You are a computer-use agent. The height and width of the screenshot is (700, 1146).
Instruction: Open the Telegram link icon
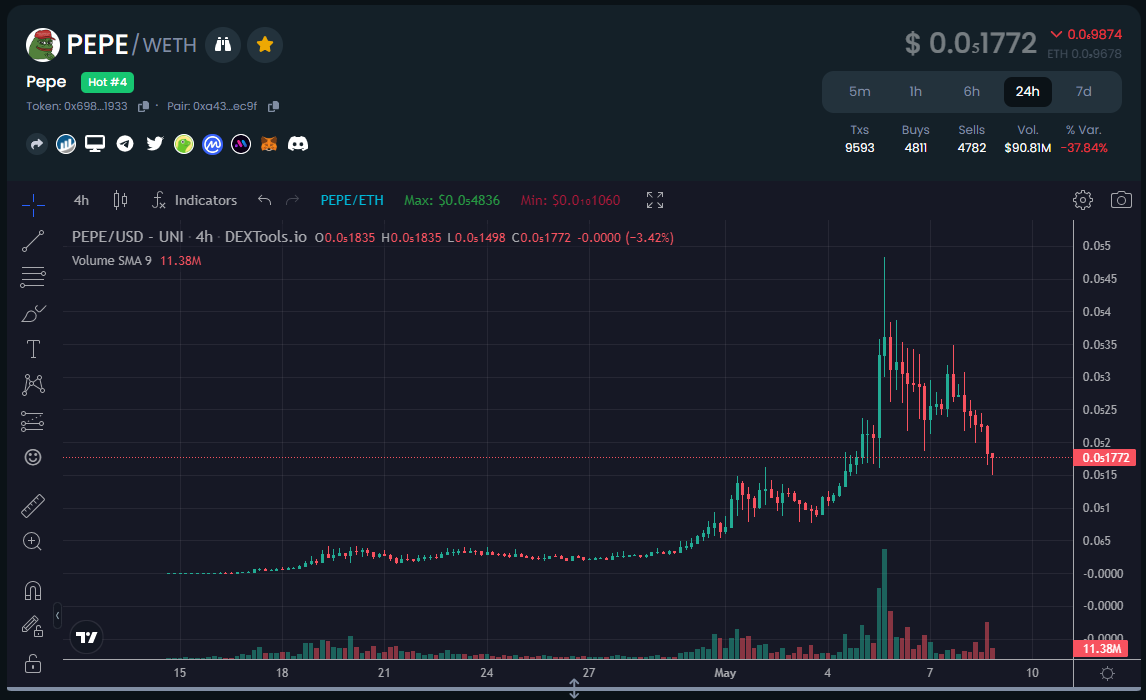point(125,144)
